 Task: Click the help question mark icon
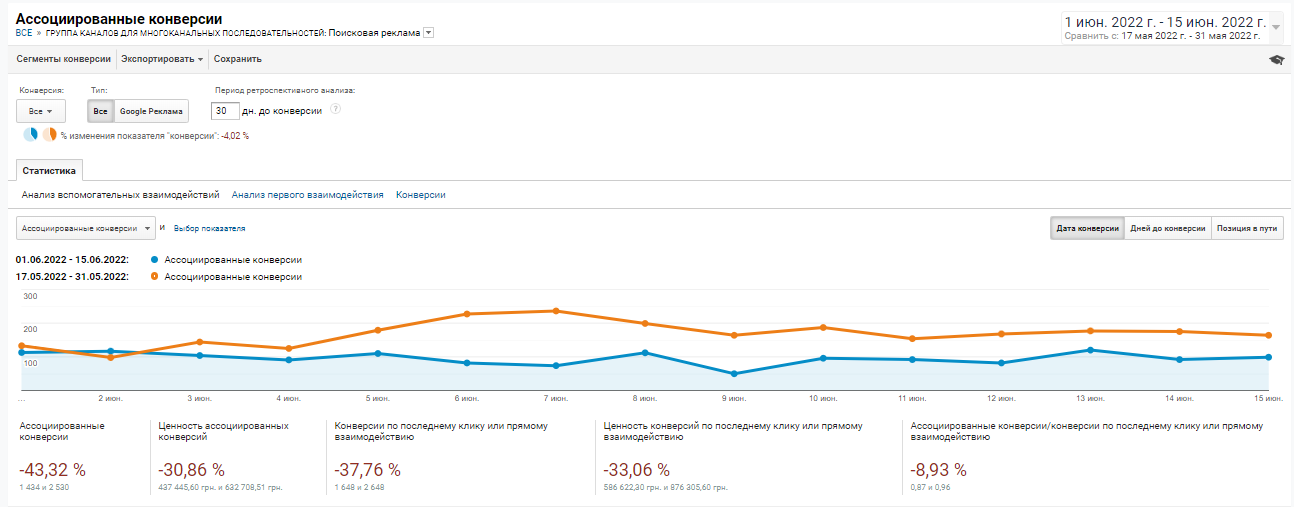tap(336, 110)
